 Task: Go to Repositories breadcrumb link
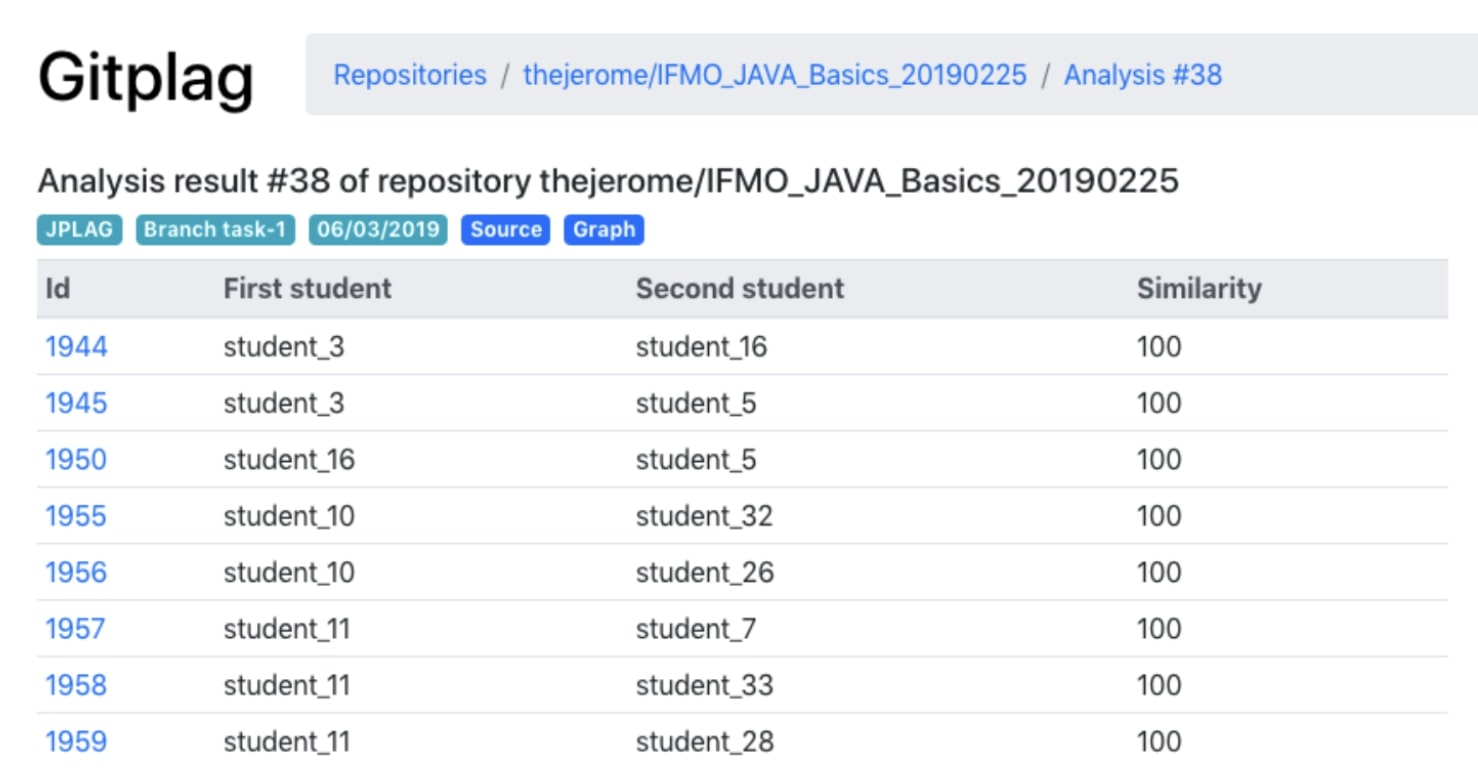[410, 75]
